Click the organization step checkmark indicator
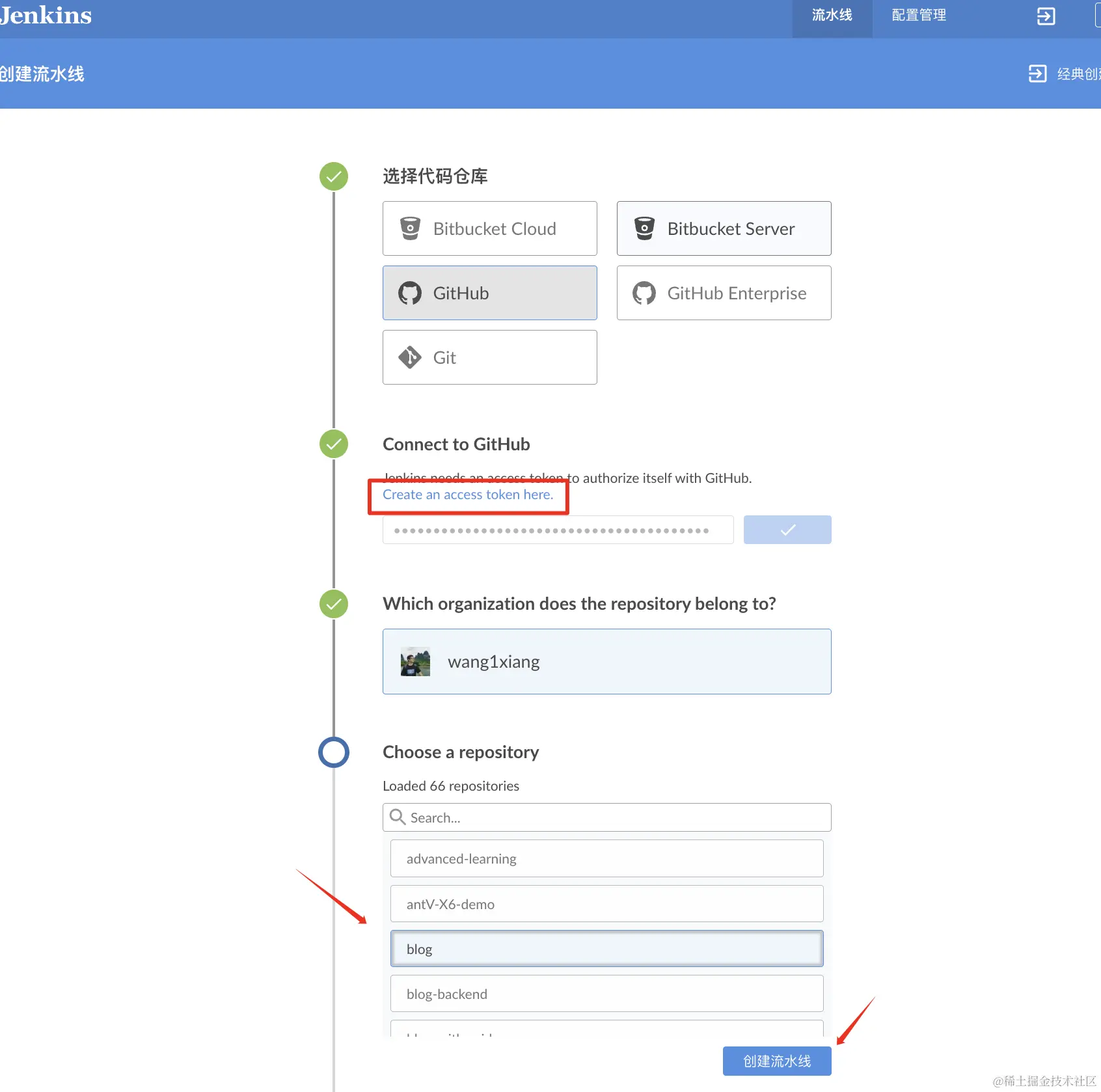1101x1092 pixels. pyautogui.click(x=334, y=604)
